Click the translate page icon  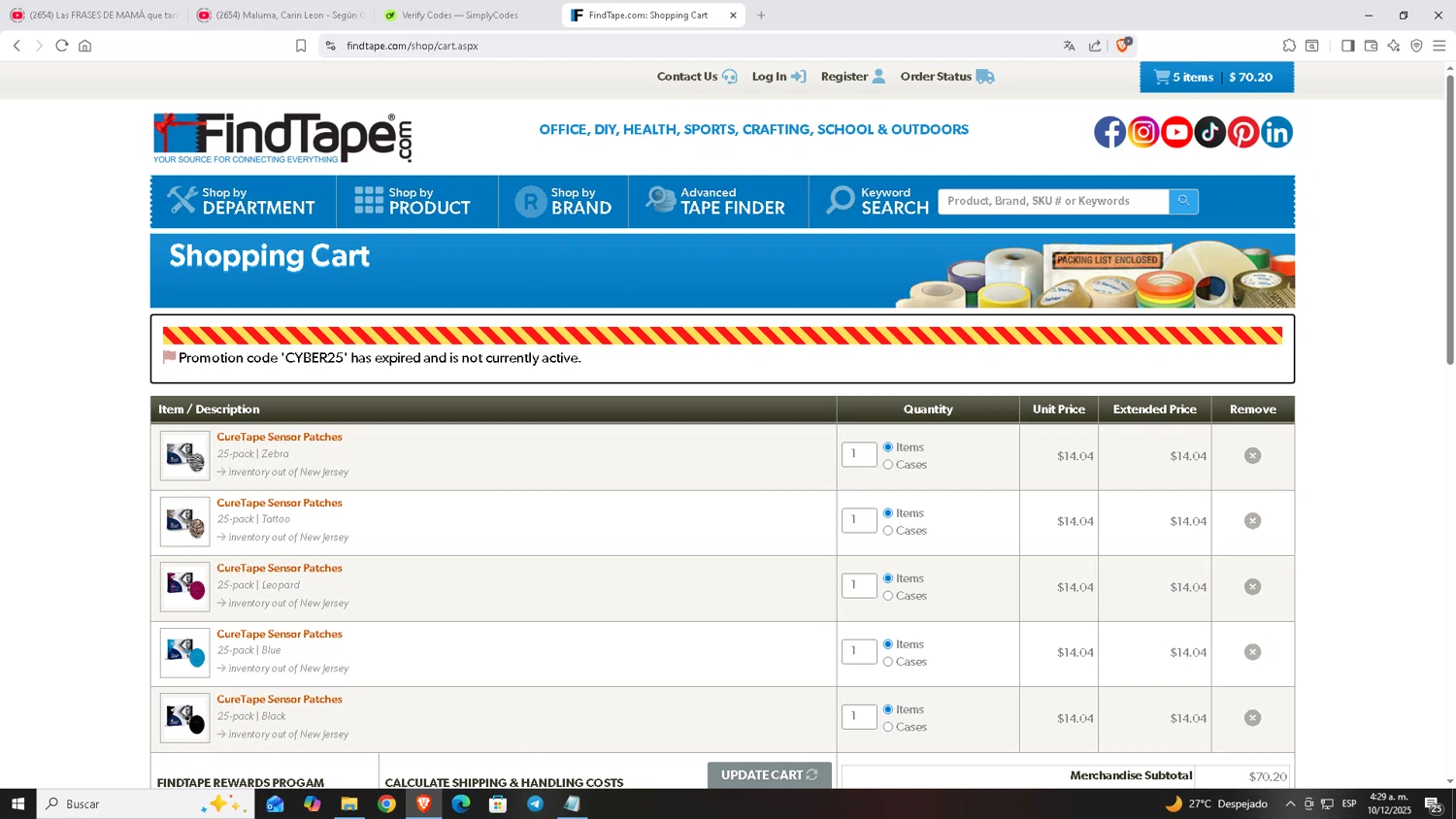tap(1069, 46)
